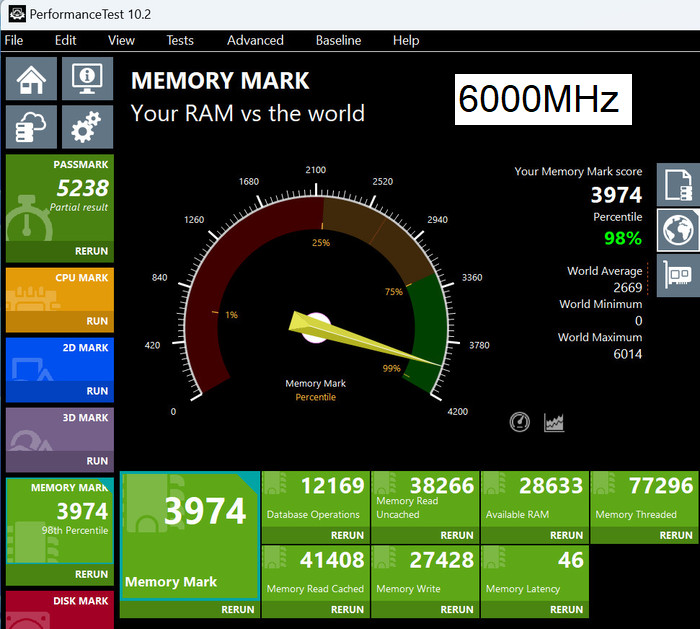Click the 3974 score under Your Memory Mark score

coord(616,195)
